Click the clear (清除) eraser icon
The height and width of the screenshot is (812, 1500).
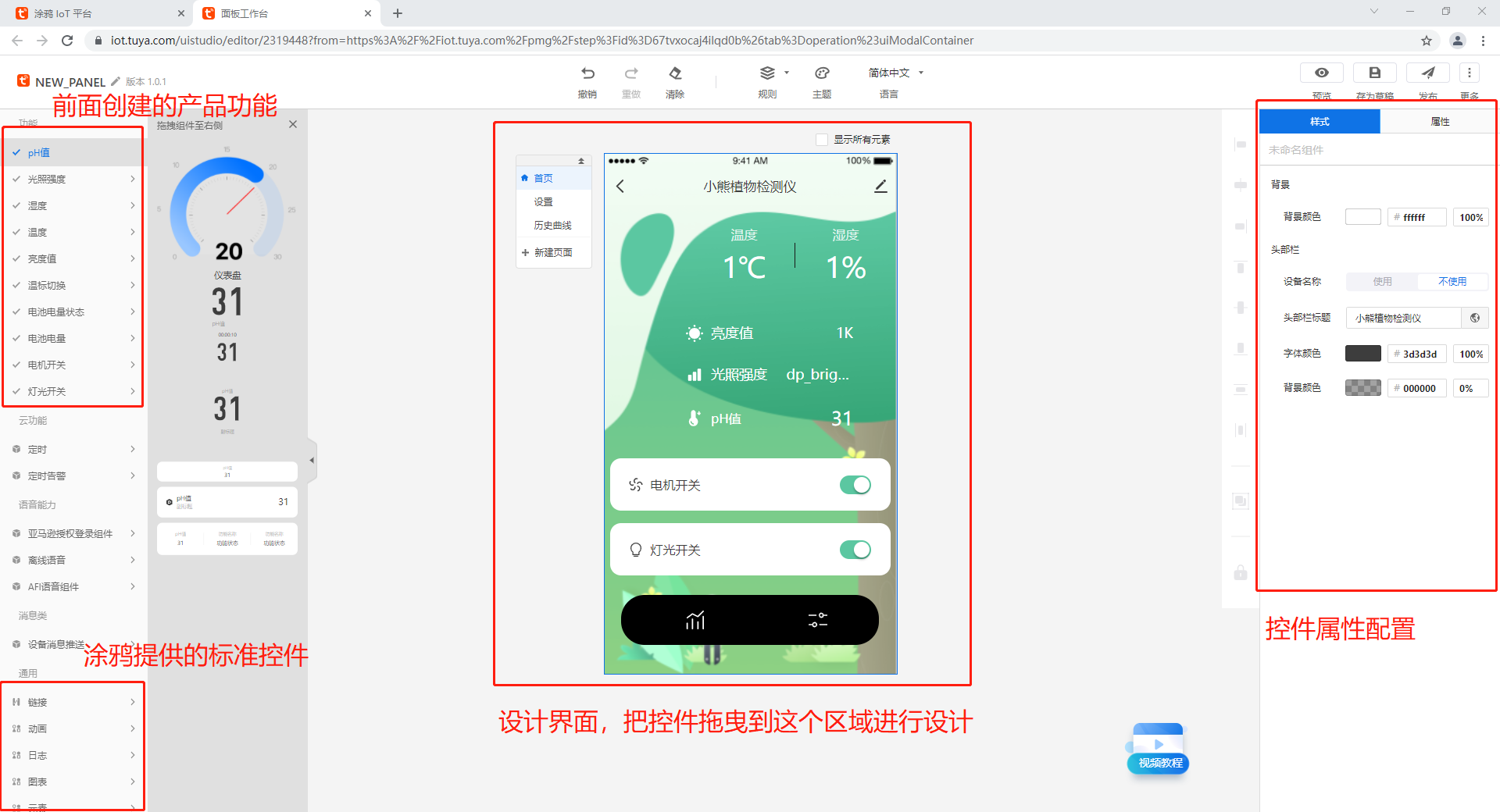click(x=675, y=73)
